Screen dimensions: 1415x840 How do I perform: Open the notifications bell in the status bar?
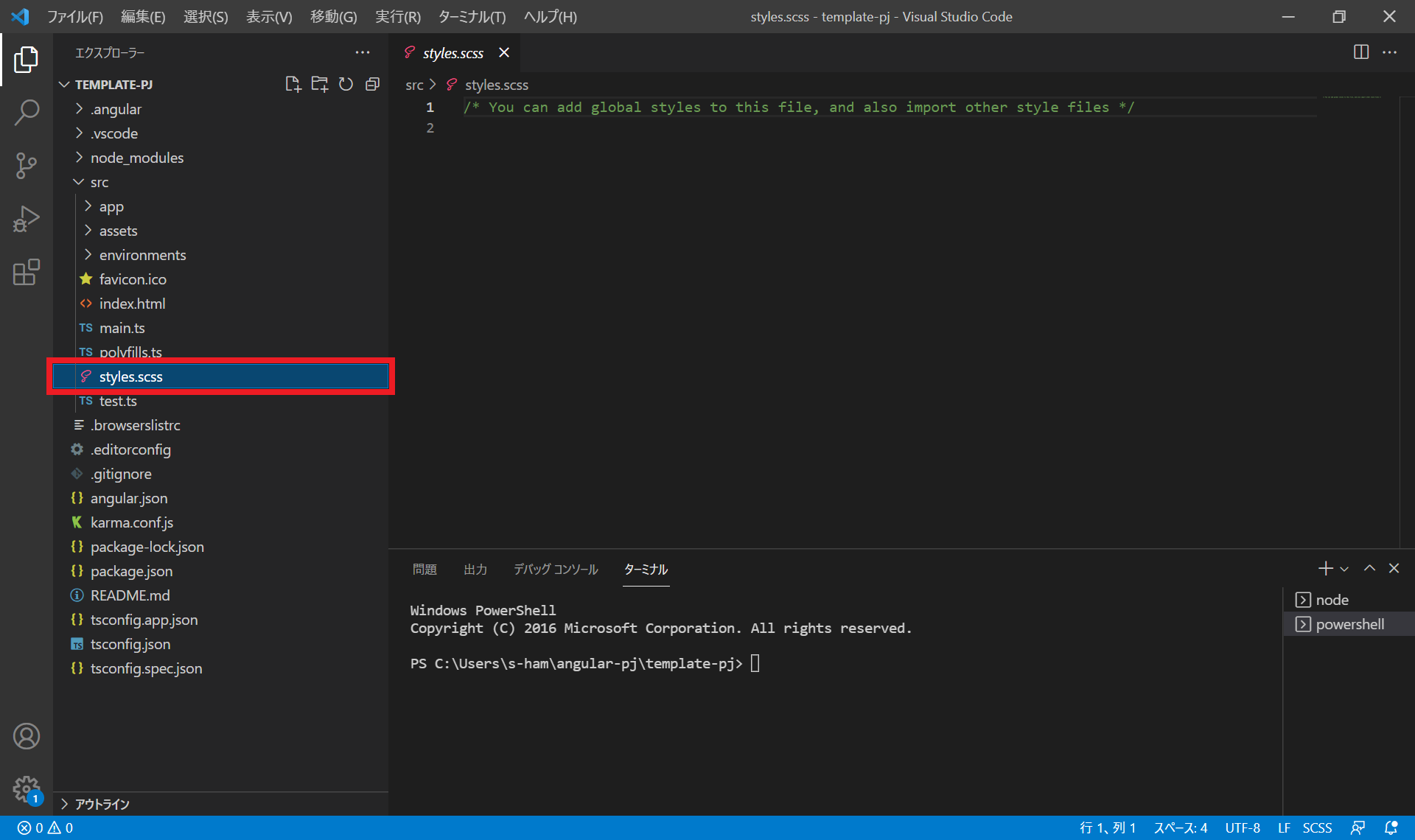[x=1391, y=827]
